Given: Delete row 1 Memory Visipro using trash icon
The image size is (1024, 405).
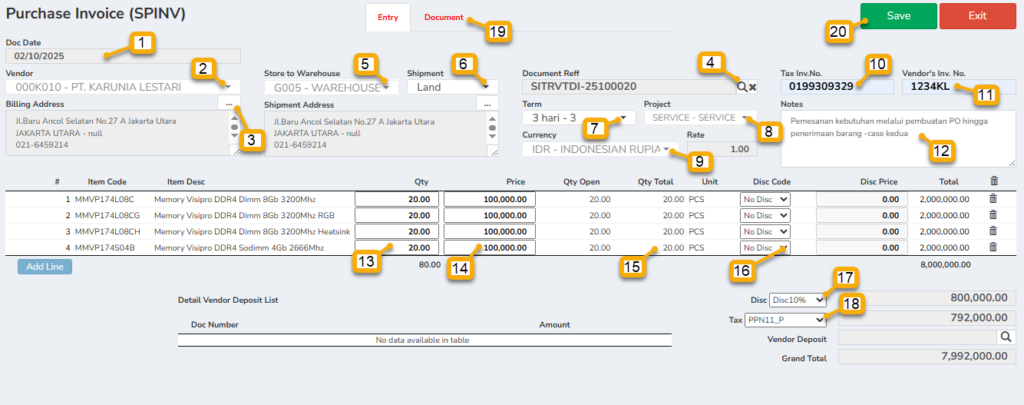Looking at the screenshot, I should tap(993, 199).
